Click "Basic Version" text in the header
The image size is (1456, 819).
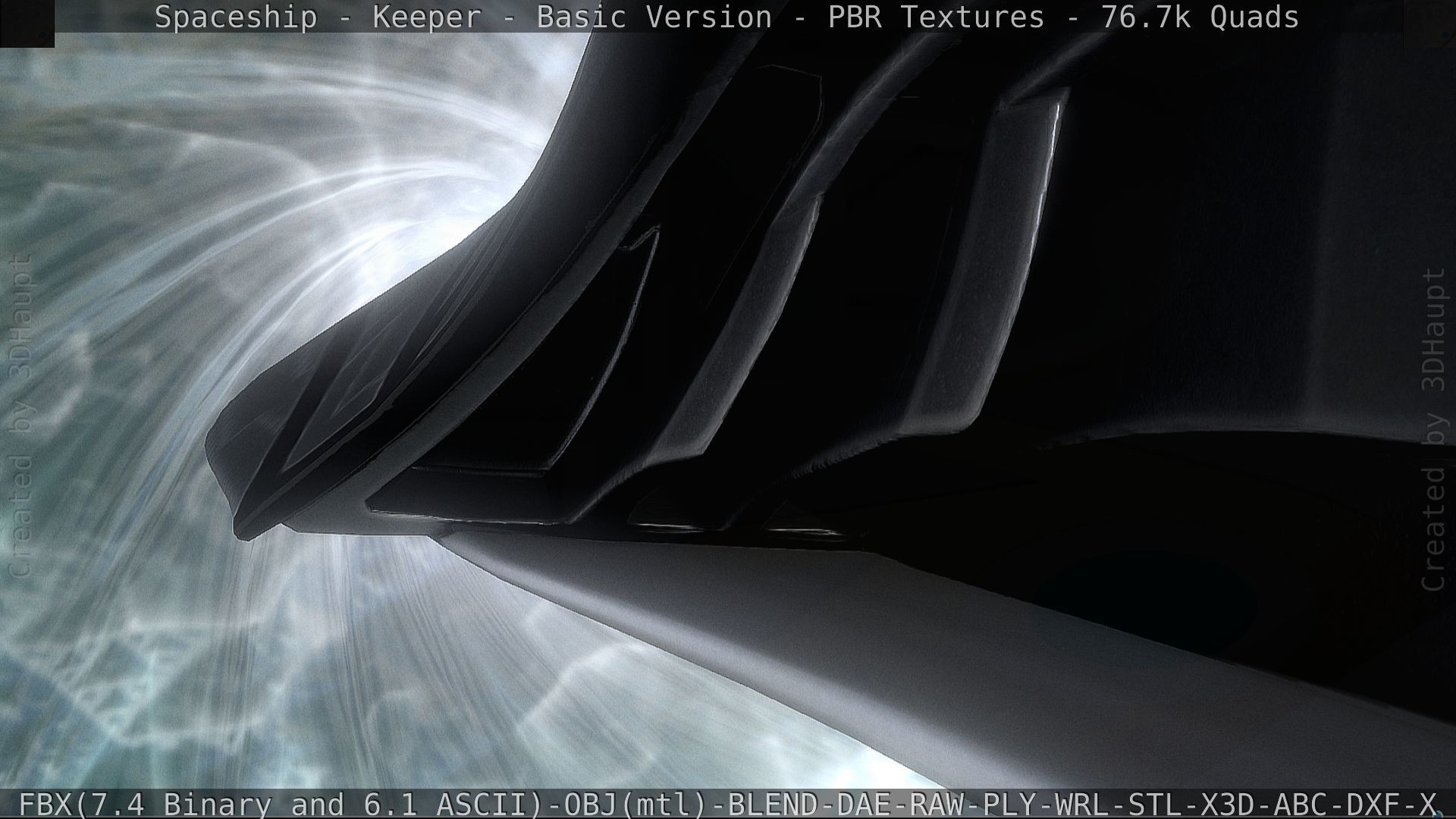tap(654, 17)
